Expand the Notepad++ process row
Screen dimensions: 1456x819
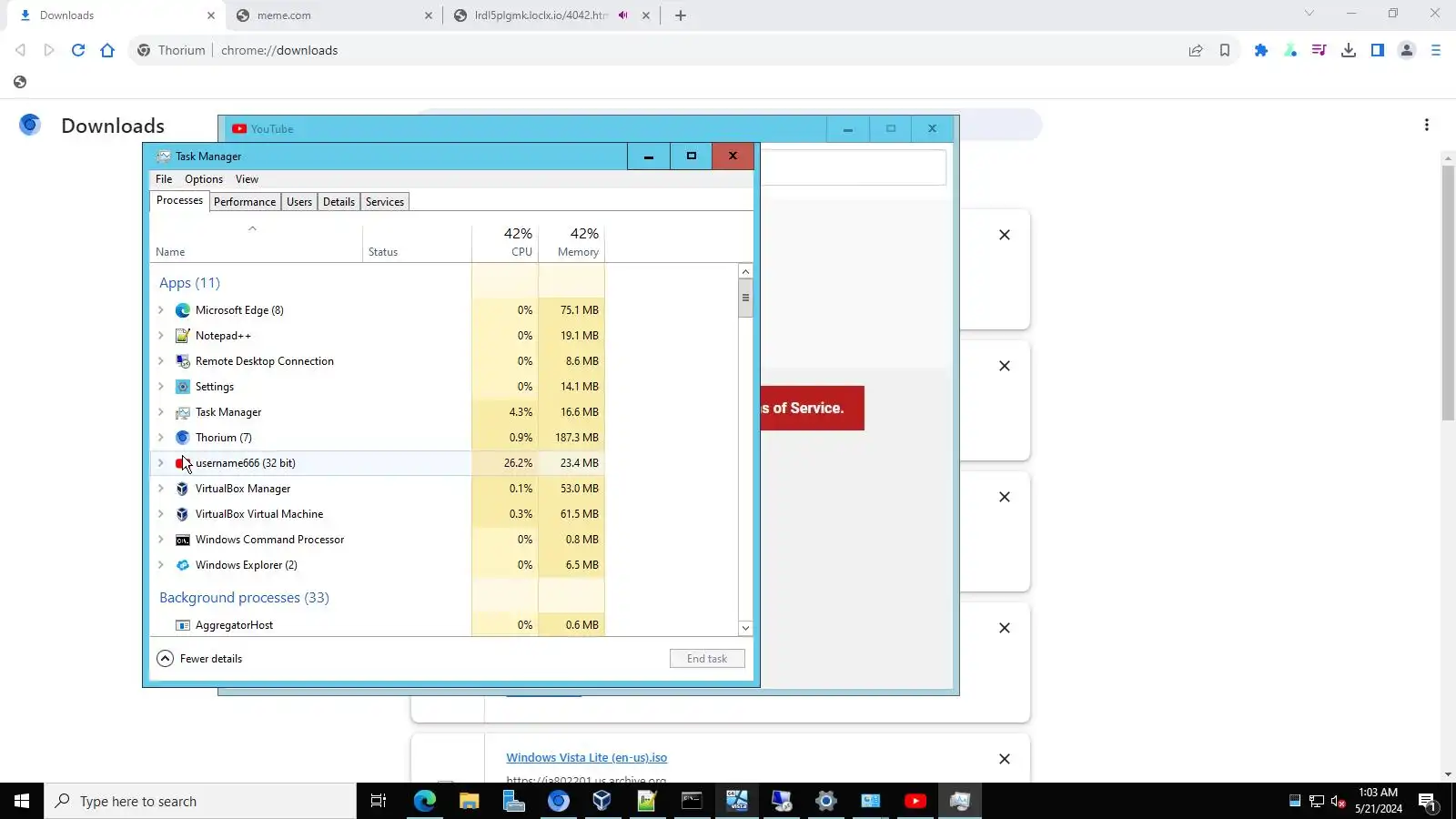[x=161, y=336]
